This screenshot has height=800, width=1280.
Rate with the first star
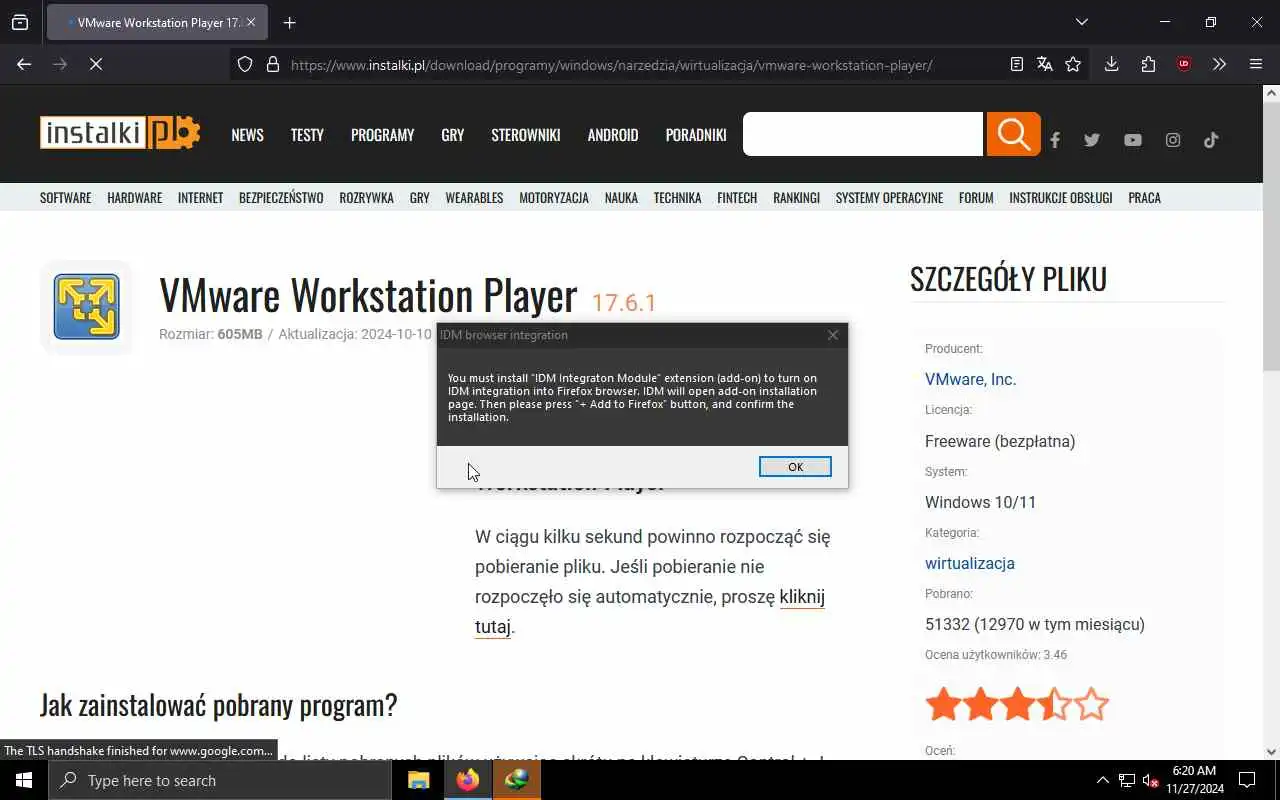(943, 705)
